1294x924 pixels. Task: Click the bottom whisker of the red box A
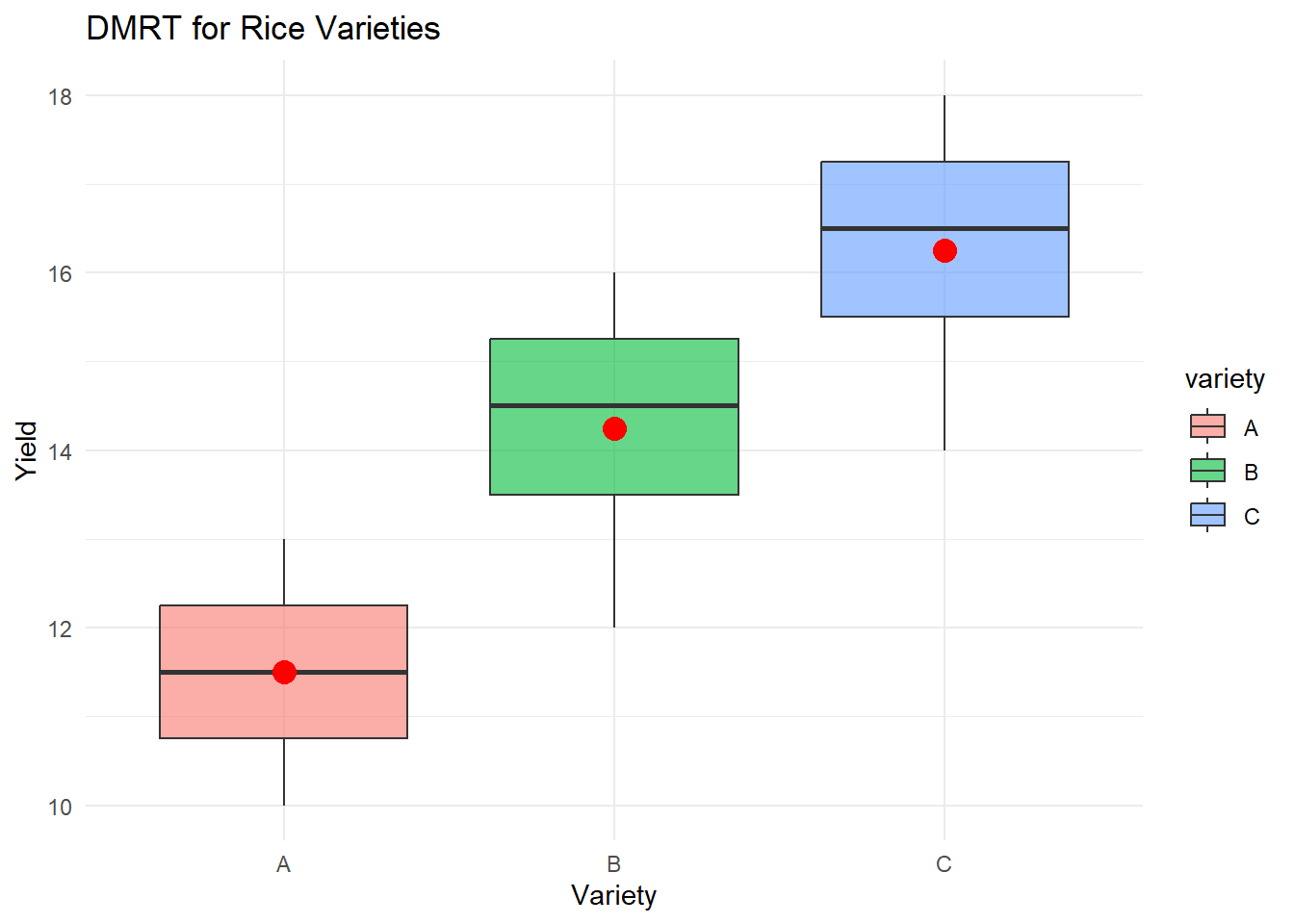click(284, 772)
